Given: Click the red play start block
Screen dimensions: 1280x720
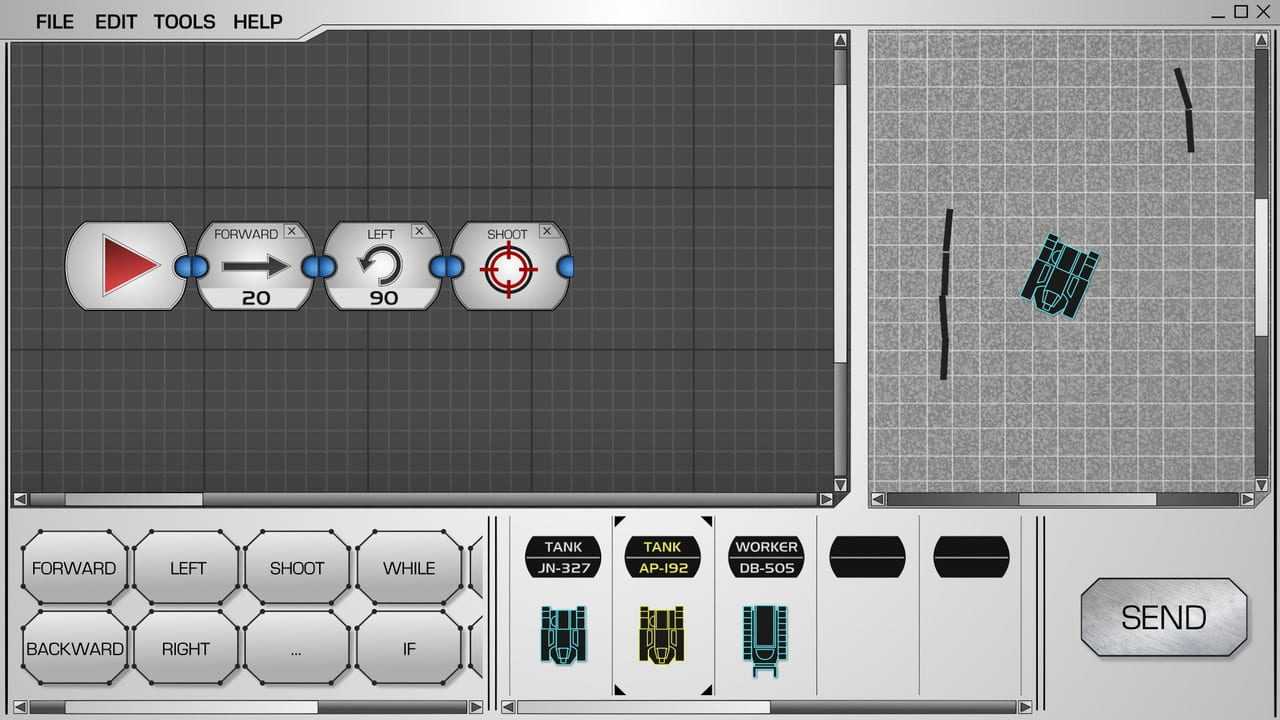Looking at the screenshot, I should 127,266.
